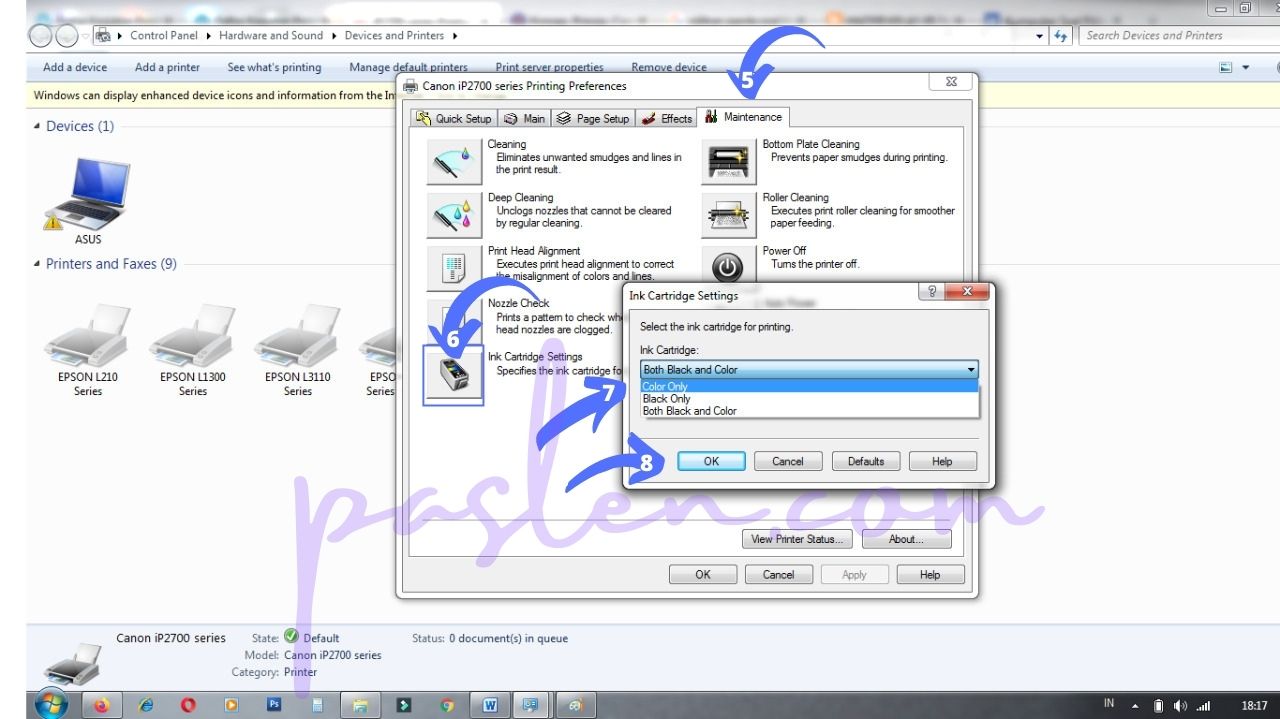Show hidden tray icons arrow
This screenshot has width=1280, height=719.
click(x=1135, y=705)
